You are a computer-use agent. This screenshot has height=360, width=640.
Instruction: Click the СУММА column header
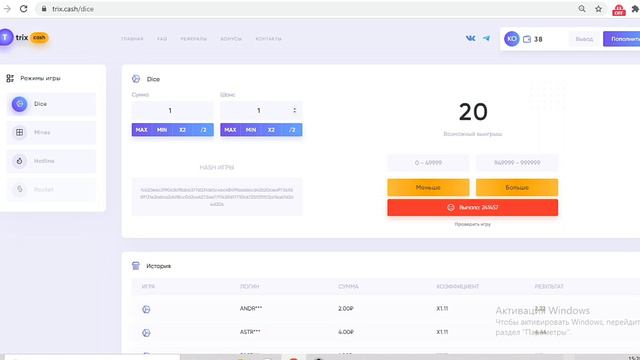coord(348,287)
